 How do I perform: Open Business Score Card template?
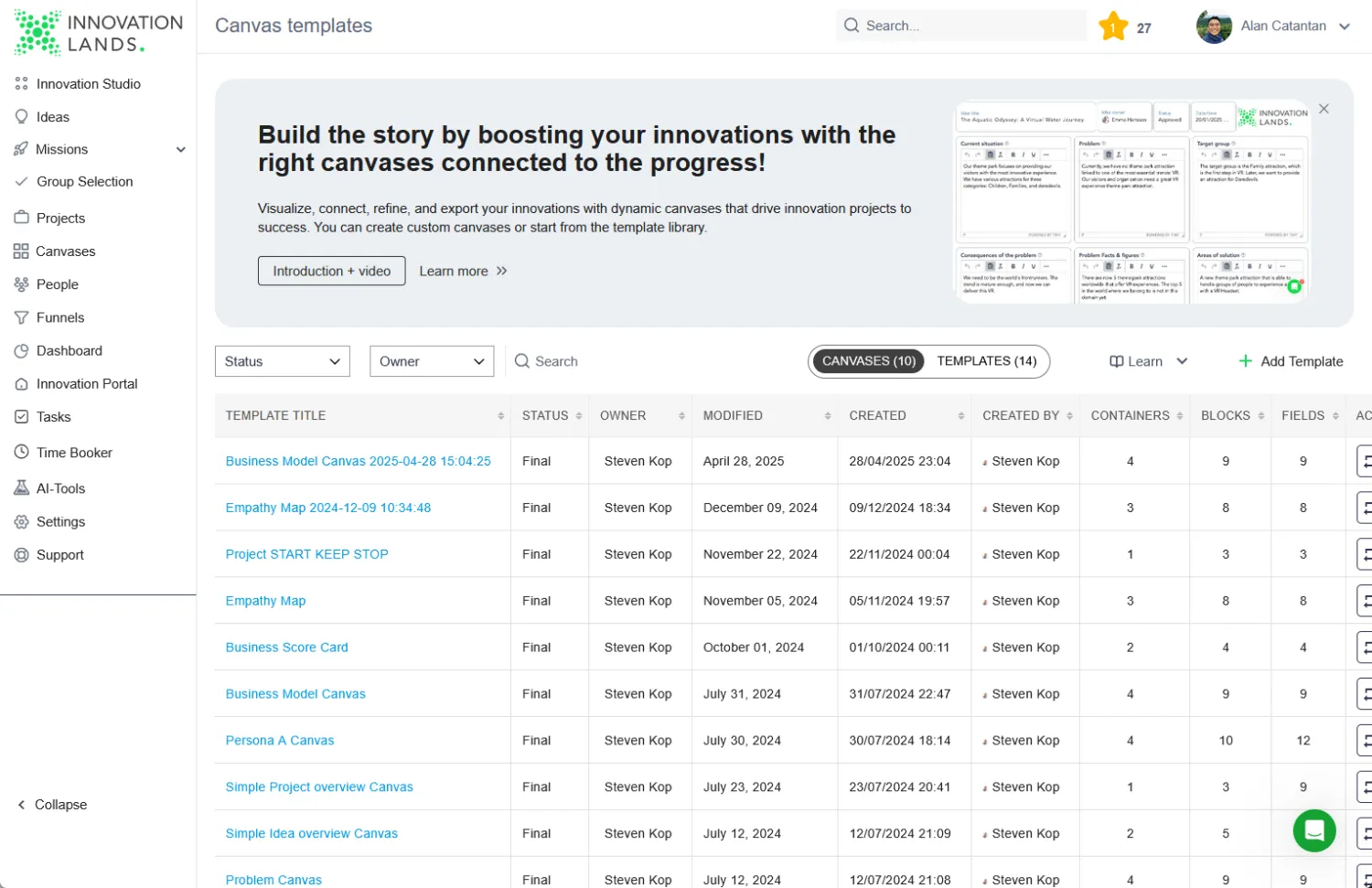pos(287,647)
